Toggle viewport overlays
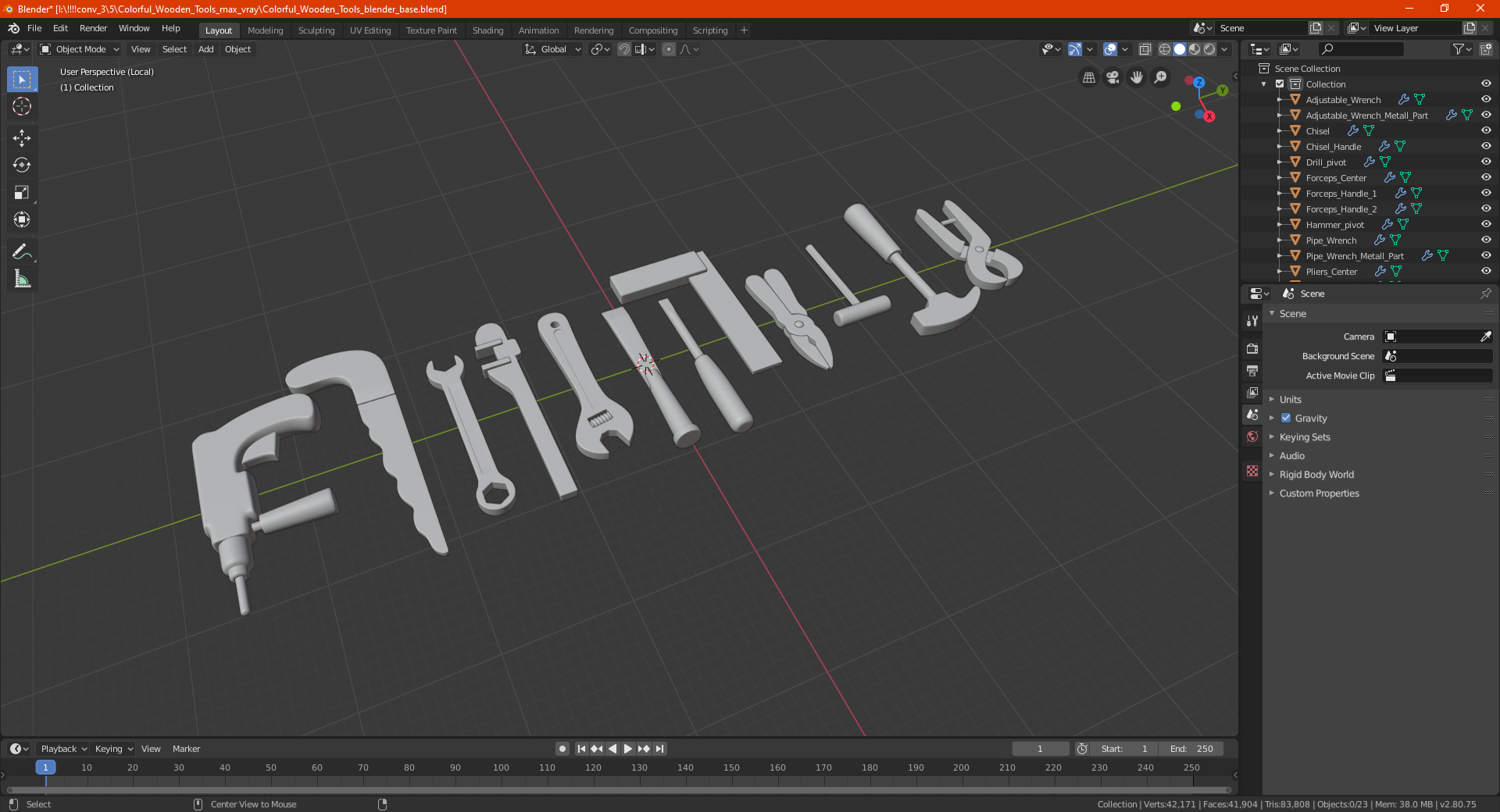The height and width of the screenshot is (812, 1500). [1110, 49]
